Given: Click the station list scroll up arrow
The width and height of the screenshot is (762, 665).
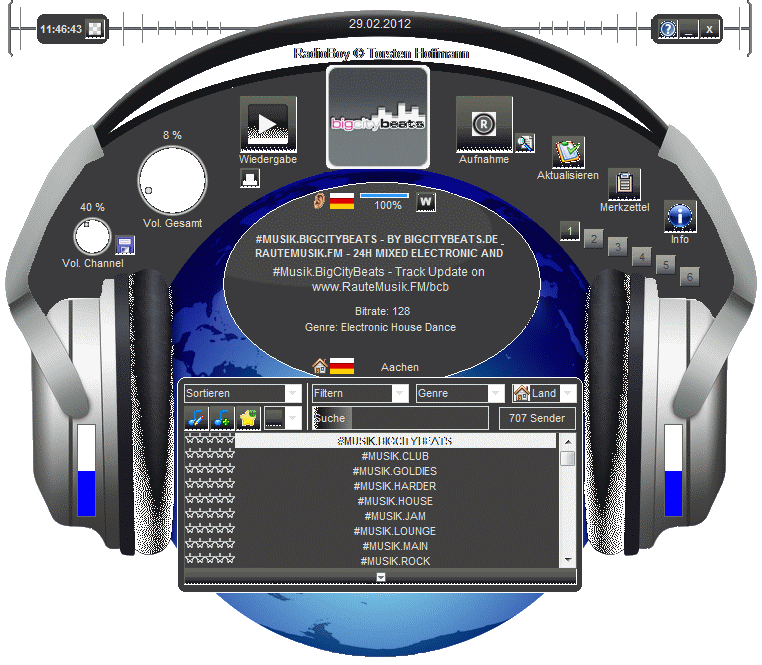Looking at the screenshot, I should click(x=568, y=442).
